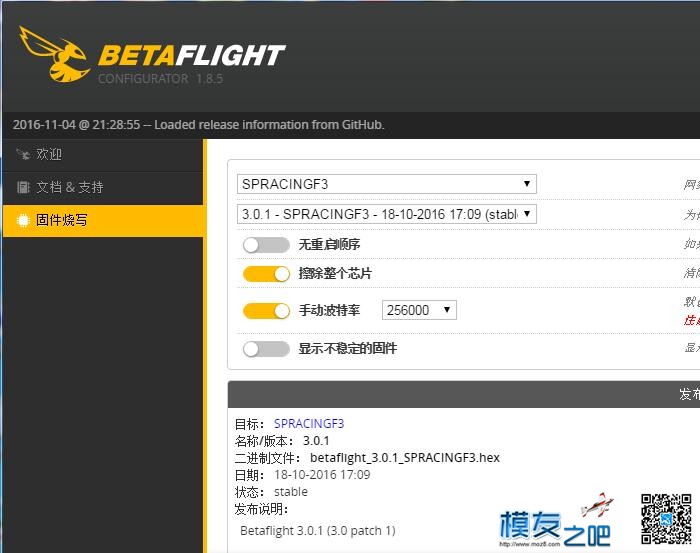Click the Betaflight 3.0.1 patch note
700x553 pixels.
(x=318, y=531)
